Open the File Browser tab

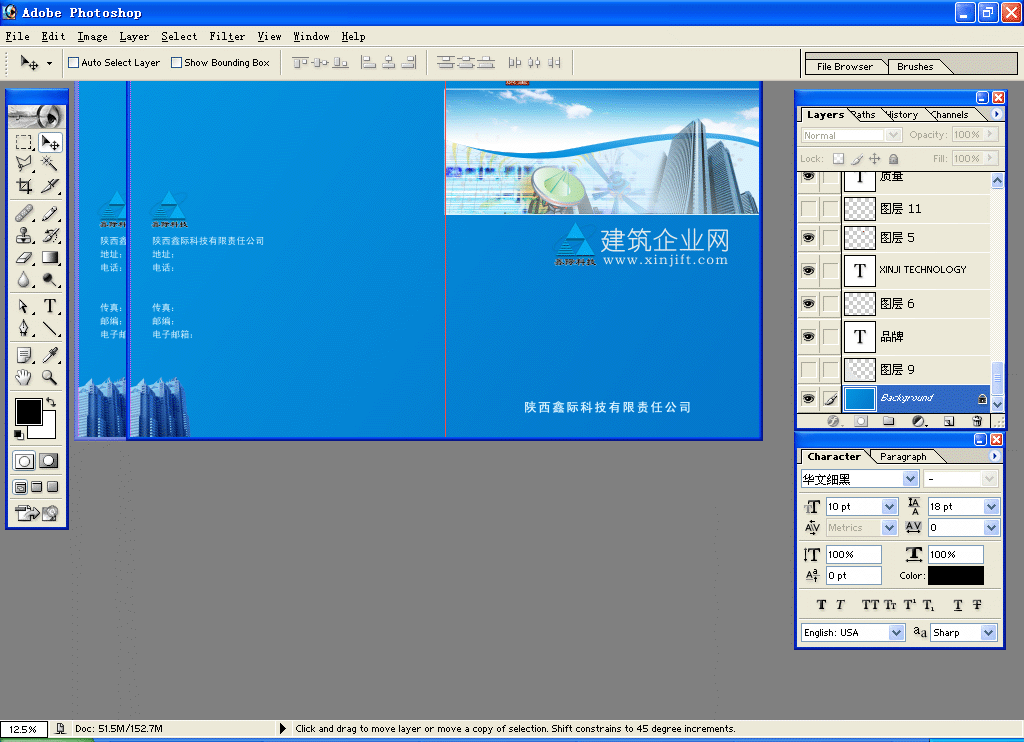(844, 67)
